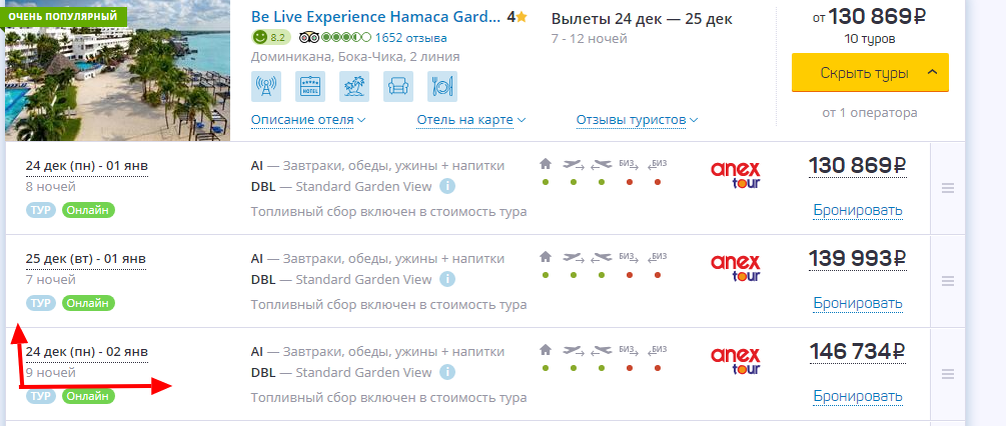The height and width of the screenshot is (426, 1006).
Task: Open room info icon in the 139 993₽ row
Action: (x=448, y=280)
